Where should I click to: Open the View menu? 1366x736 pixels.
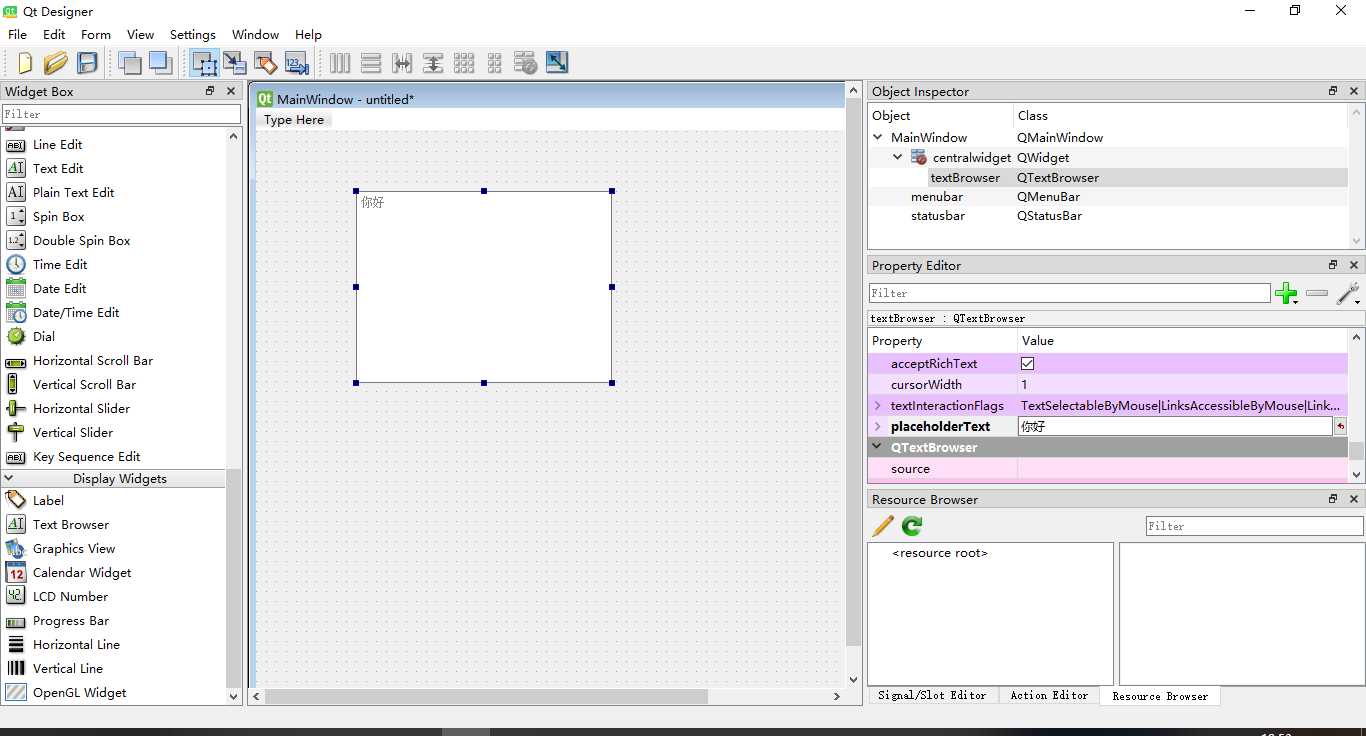point(140,34)
